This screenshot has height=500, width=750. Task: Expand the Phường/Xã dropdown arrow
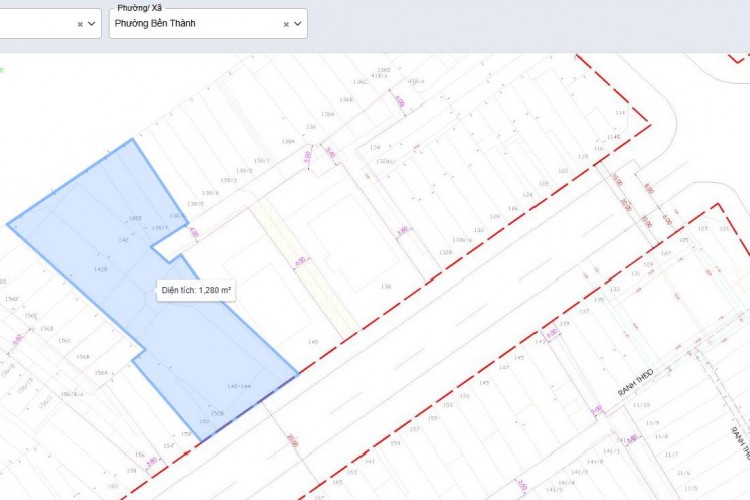[297, 24]
